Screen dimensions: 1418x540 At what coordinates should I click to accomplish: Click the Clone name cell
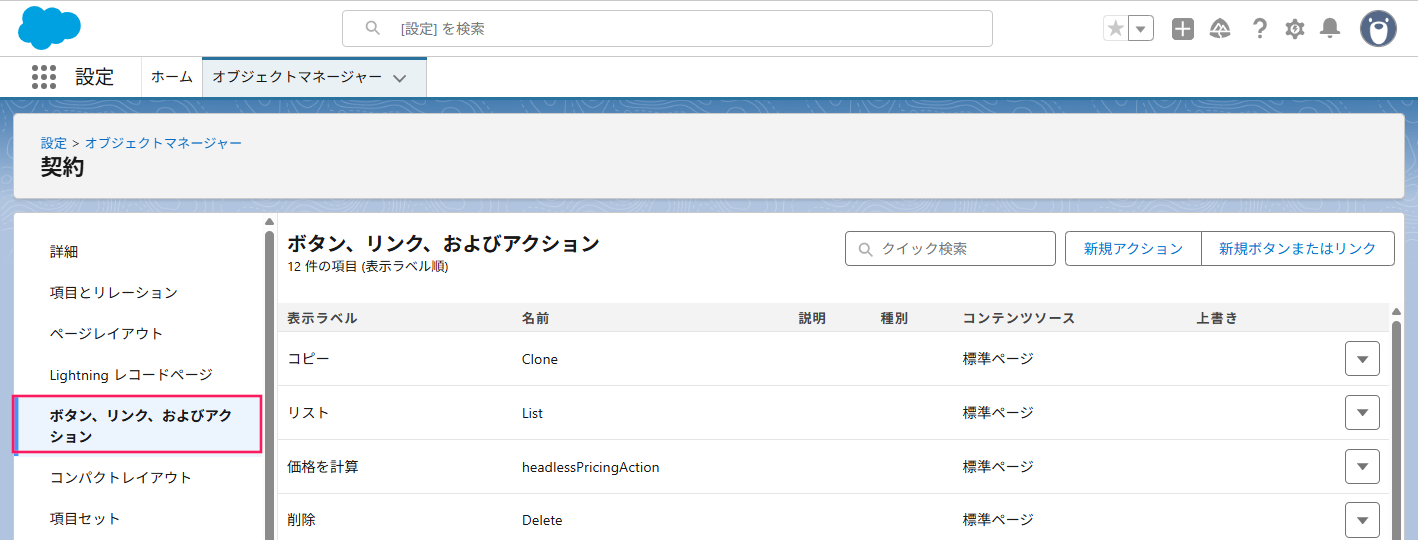click(x=540, y=359)
